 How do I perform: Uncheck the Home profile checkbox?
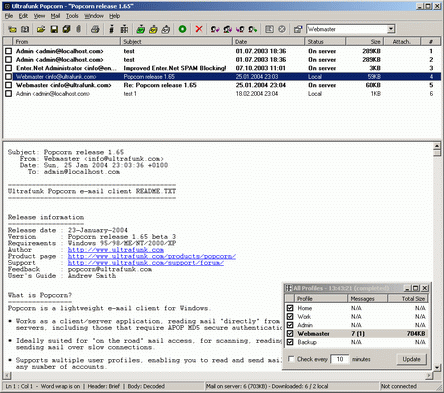(x=290, y=308)
